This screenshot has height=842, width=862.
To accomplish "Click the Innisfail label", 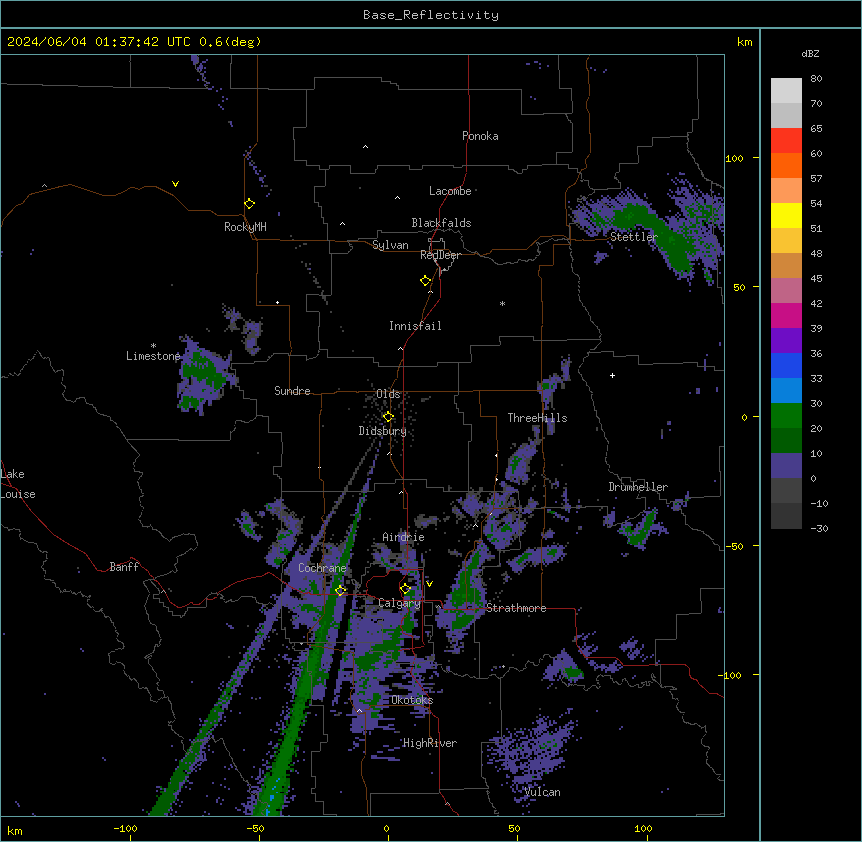I will 415,326.
